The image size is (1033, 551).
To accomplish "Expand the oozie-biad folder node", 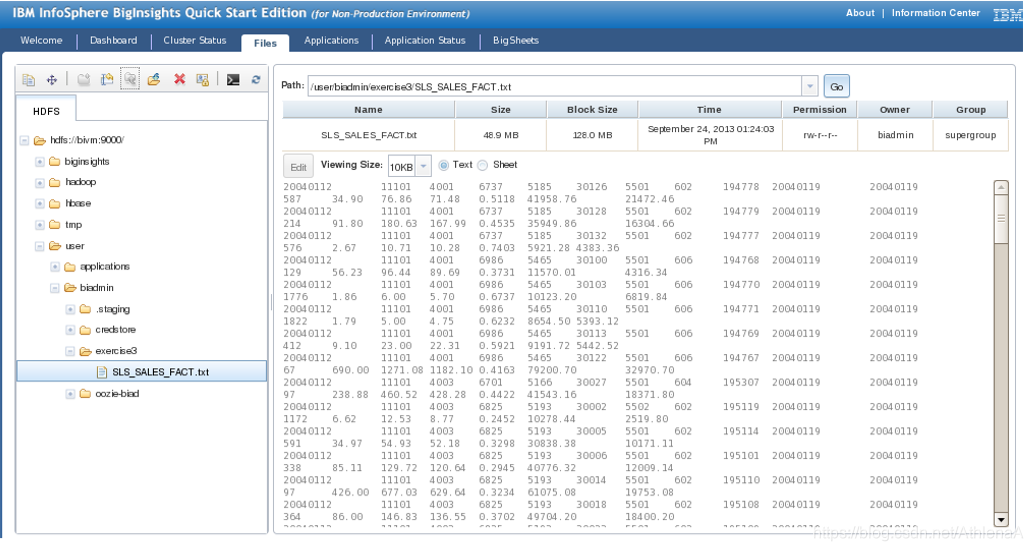I will [70, 394].
